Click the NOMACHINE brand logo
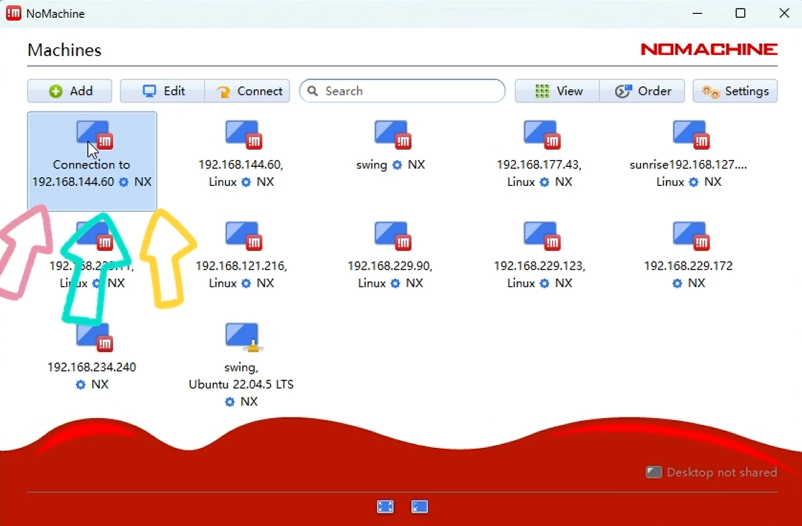The width and height of the screenshot is (802, 526). click(x=709, y=49)
